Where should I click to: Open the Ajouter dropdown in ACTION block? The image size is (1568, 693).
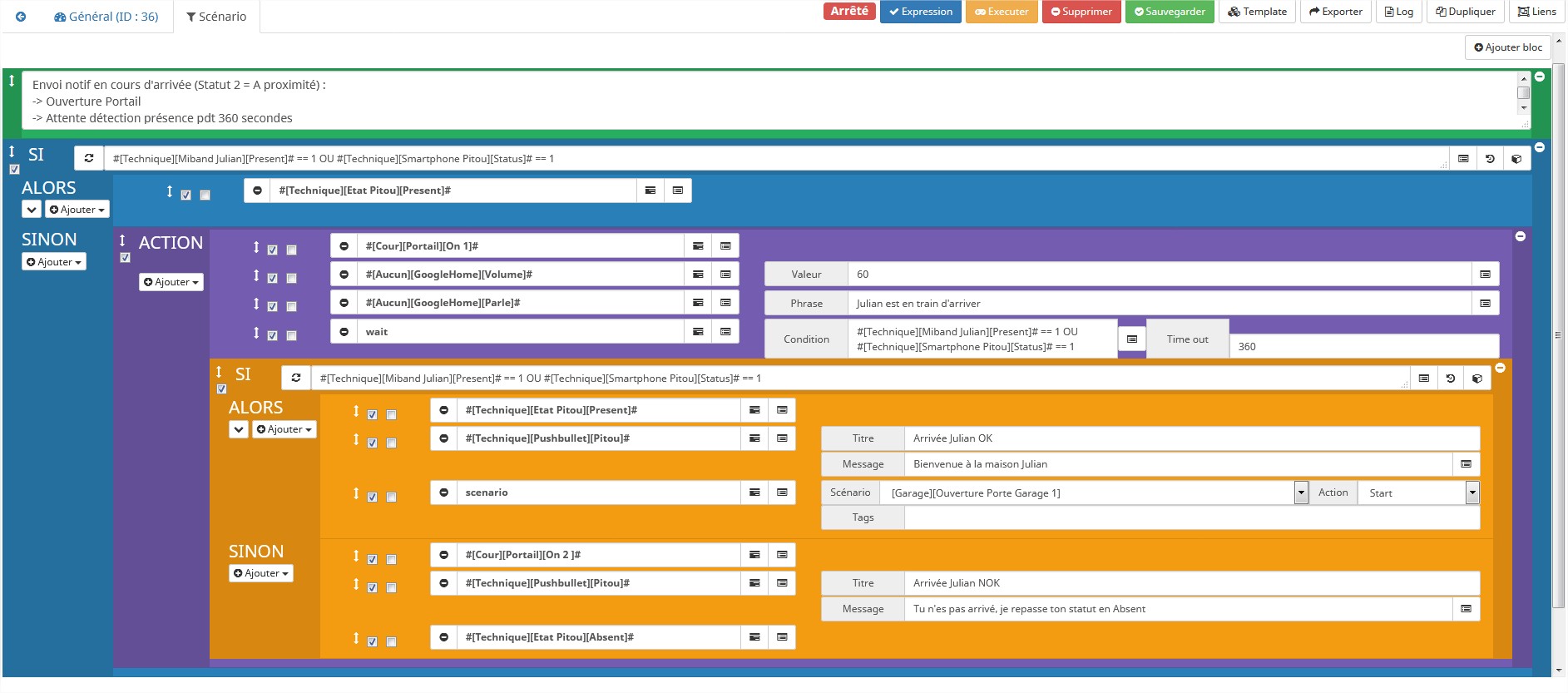[x=171, y=282]
